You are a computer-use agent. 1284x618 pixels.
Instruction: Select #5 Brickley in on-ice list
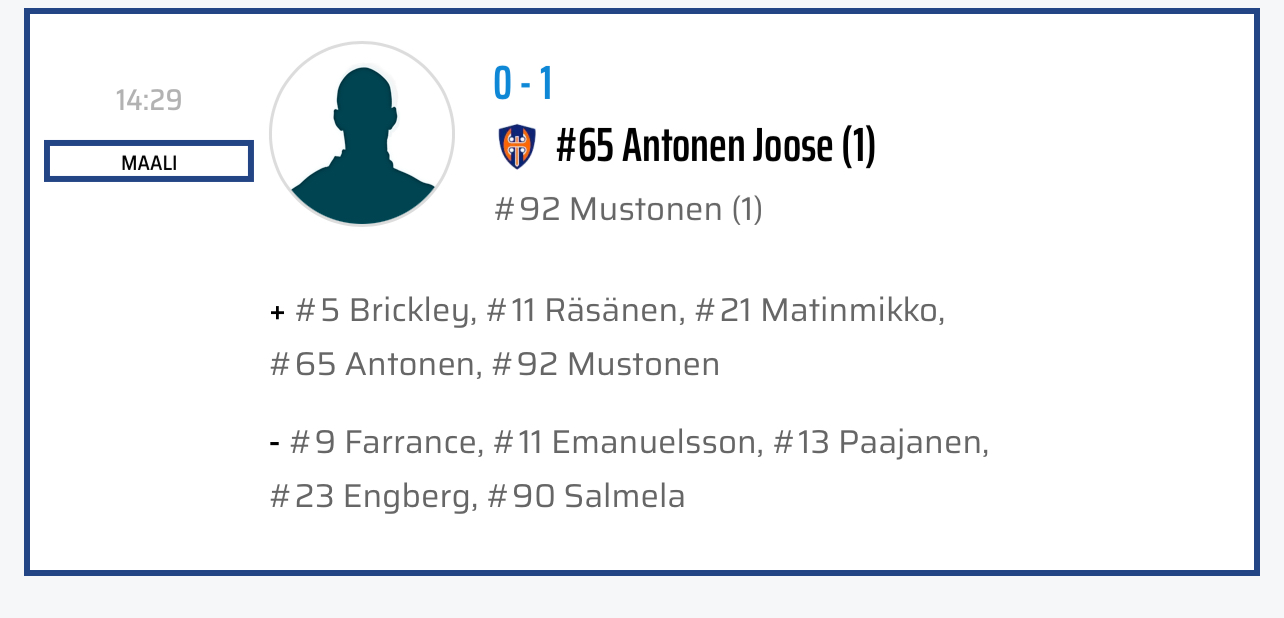tap(385, 311)
